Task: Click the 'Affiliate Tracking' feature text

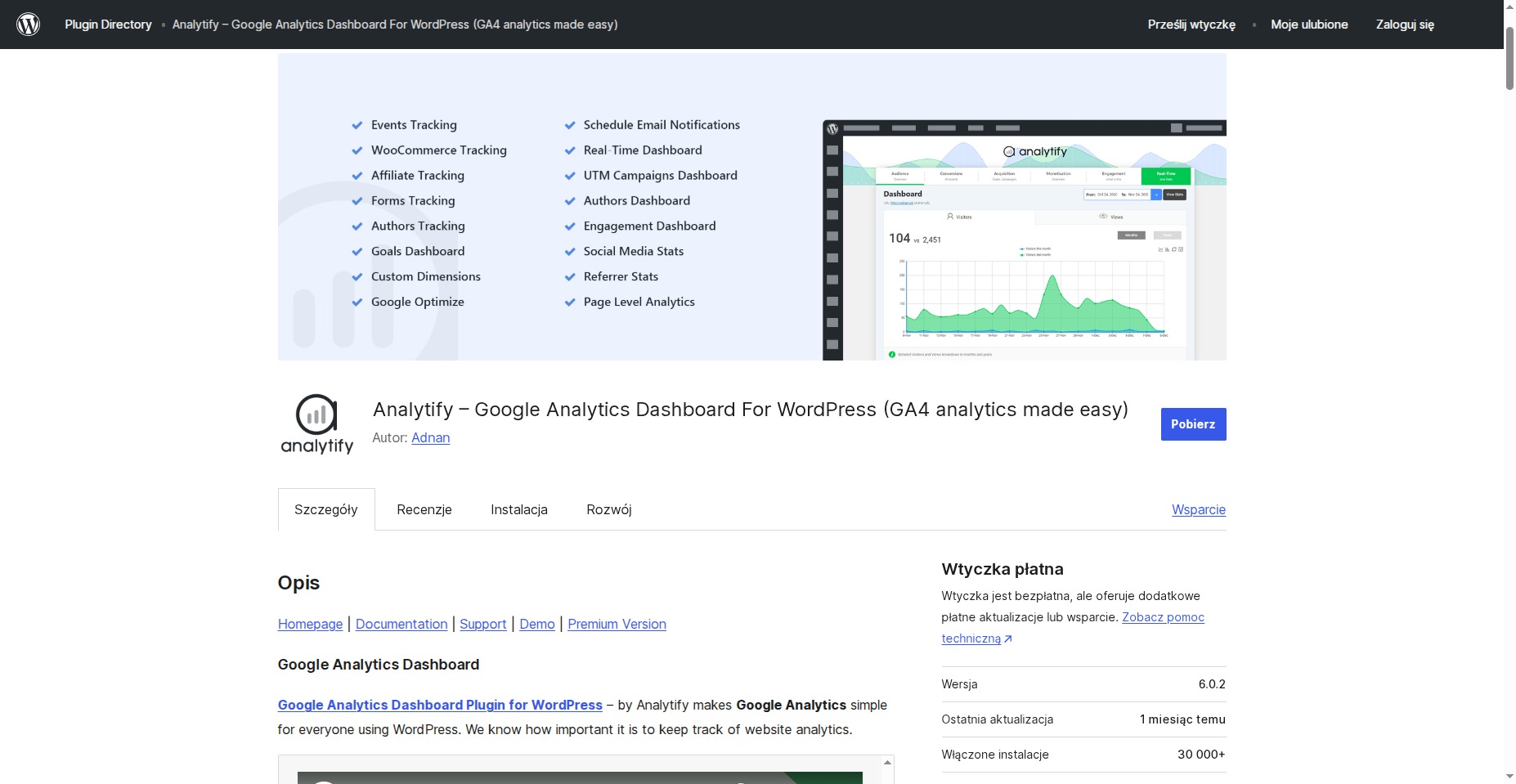Action: (x=418, y=175)
